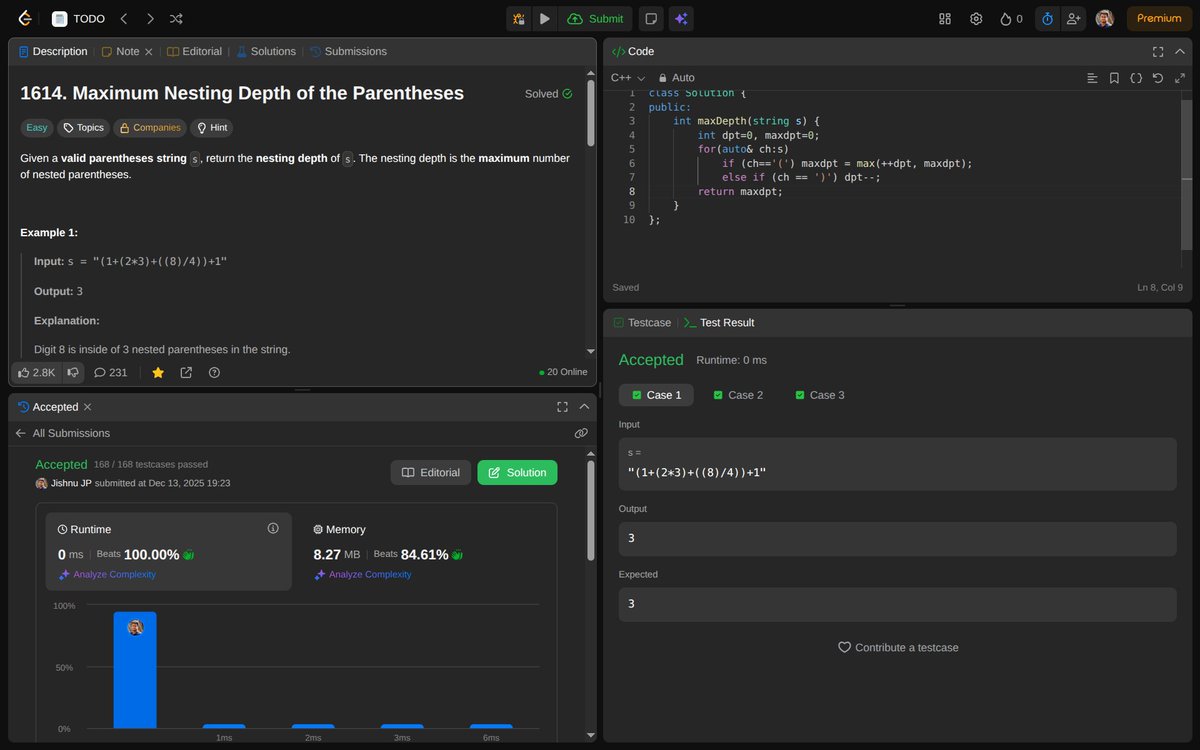
Task: Open Editorial button in submission
Action: 431,472
